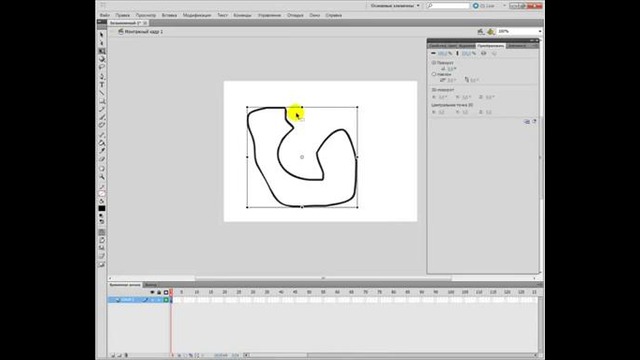Click the help search input field
The width and height of the screenshot is (640, 360).
448,6
